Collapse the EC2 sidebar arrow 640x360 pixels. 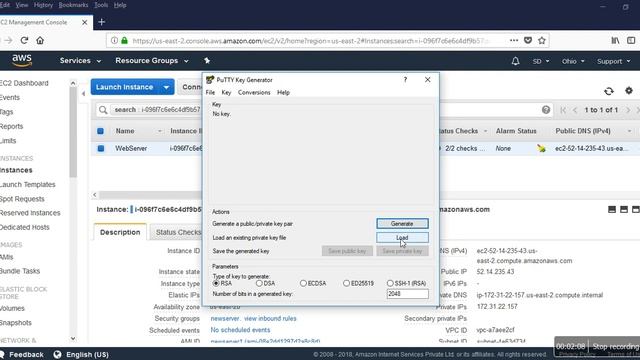pos(83,94)
